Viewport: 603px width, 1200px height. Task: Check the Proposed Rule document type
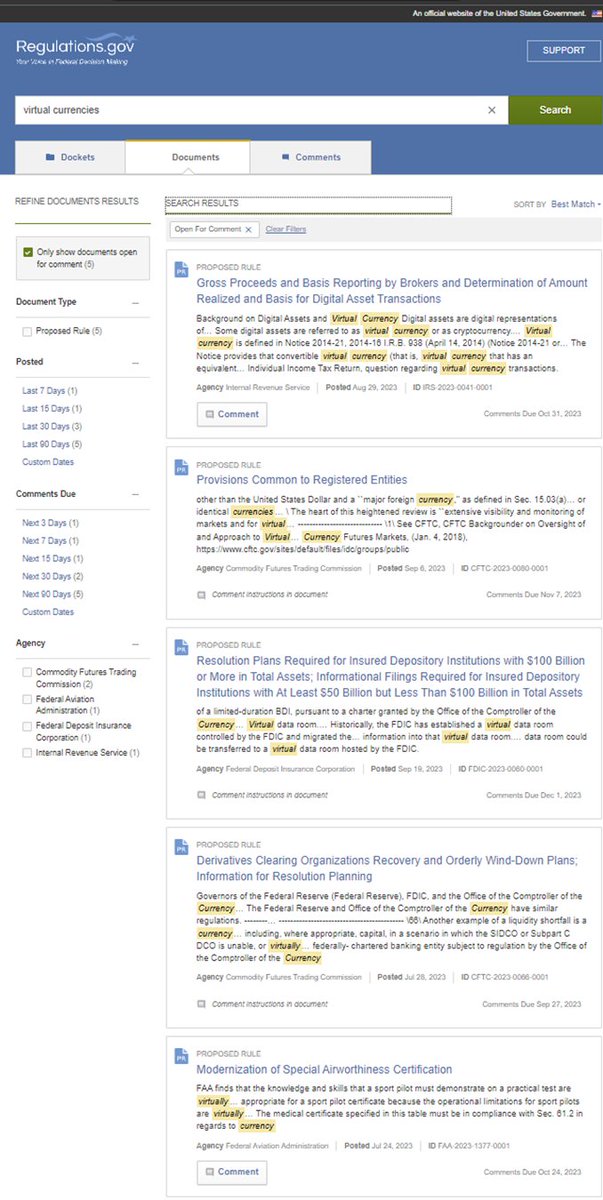27,331
